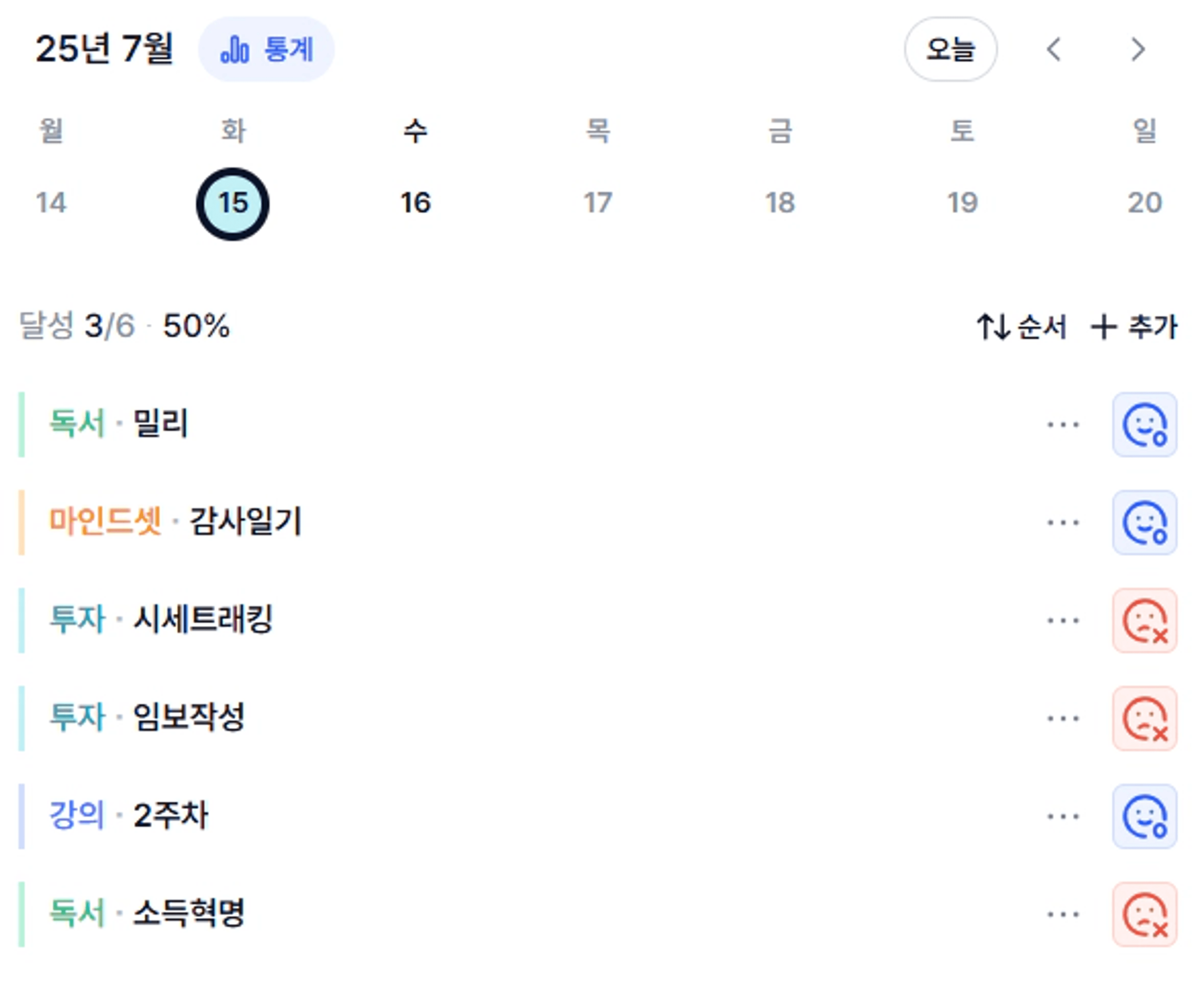The height and width of the screenshot is (994, 1204).
Task: Toggle the sad face status for 임보작성
Action: coord(1144,718)
